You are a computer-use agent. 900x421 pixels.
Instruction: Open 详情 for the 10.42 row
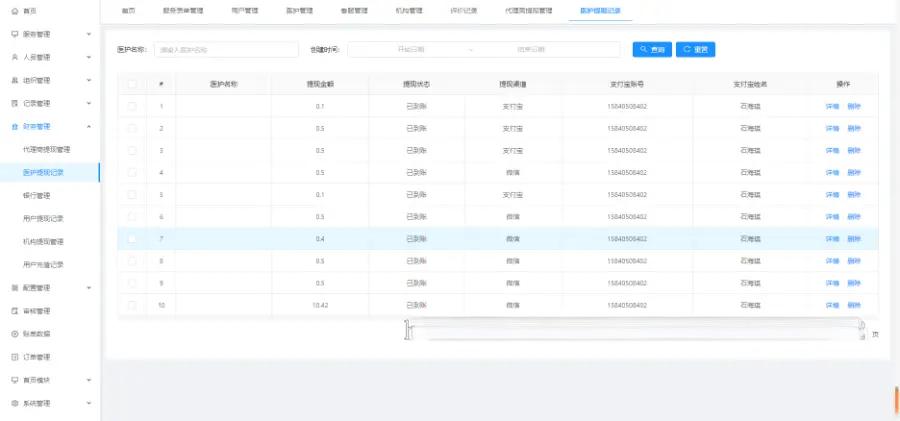point(832,305)
